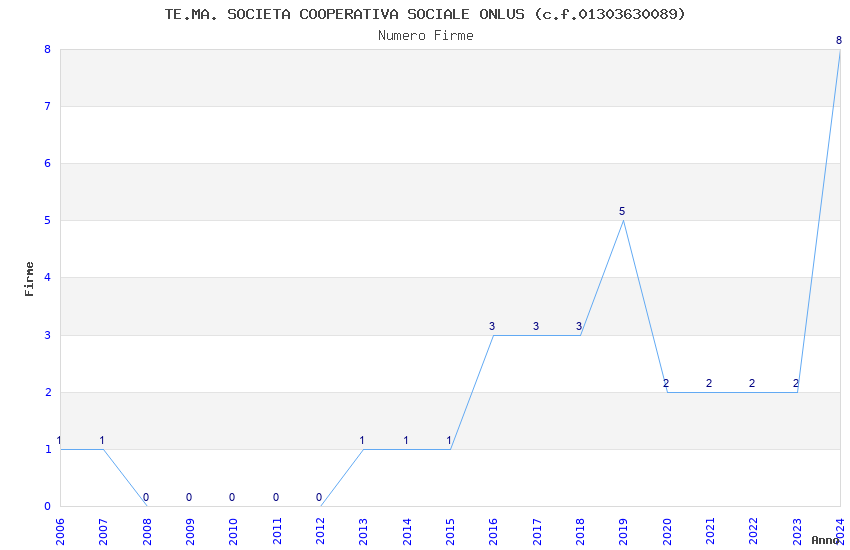
Task: Select the 2019 peak data label 5
Action: [x=622, y=211]
